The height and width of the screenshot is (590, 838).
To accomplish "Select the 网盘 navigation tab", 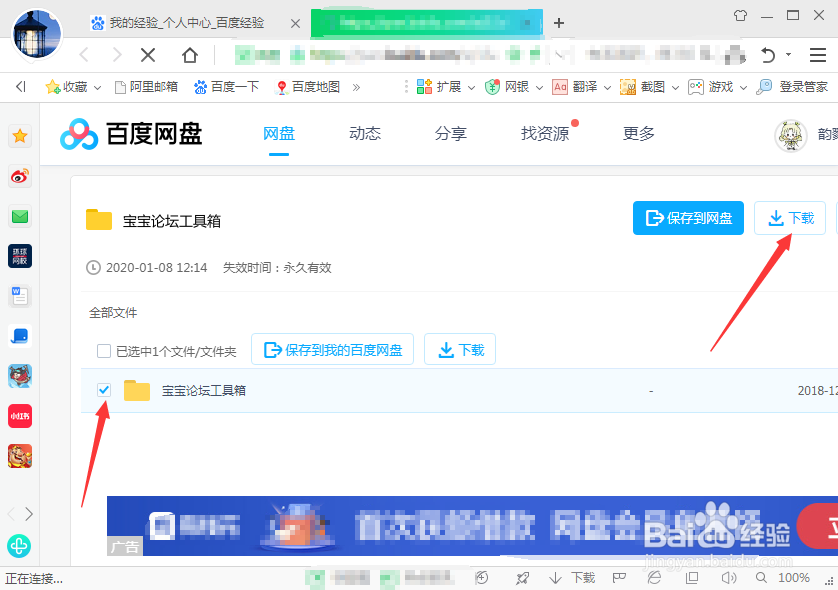I will 279,134.
